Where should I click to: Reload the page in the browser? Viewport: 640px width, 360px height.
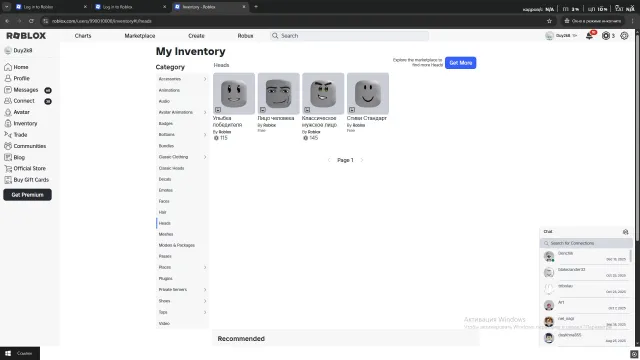point(31,21)
